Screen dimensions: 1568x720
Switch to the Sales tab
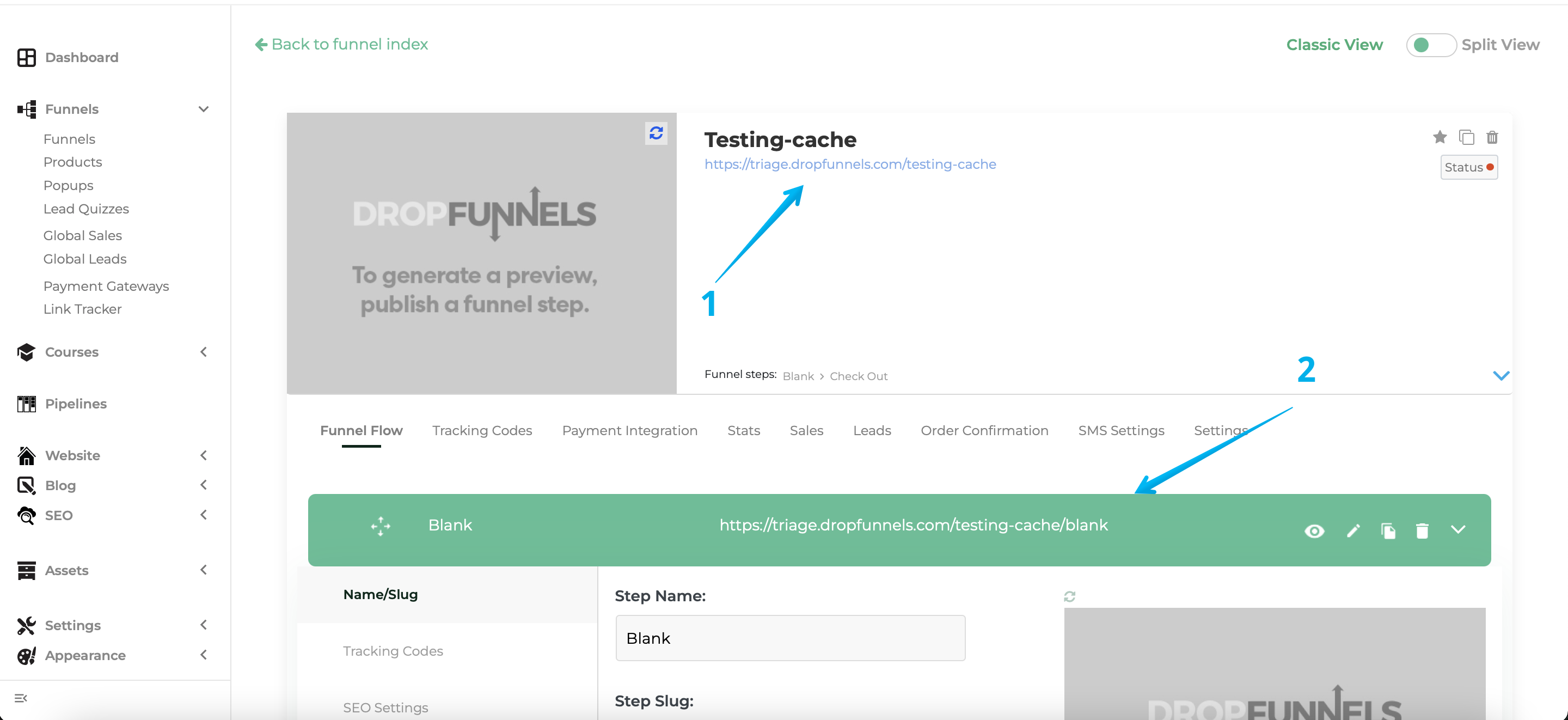pyautogui.click(x=806, y=431)
